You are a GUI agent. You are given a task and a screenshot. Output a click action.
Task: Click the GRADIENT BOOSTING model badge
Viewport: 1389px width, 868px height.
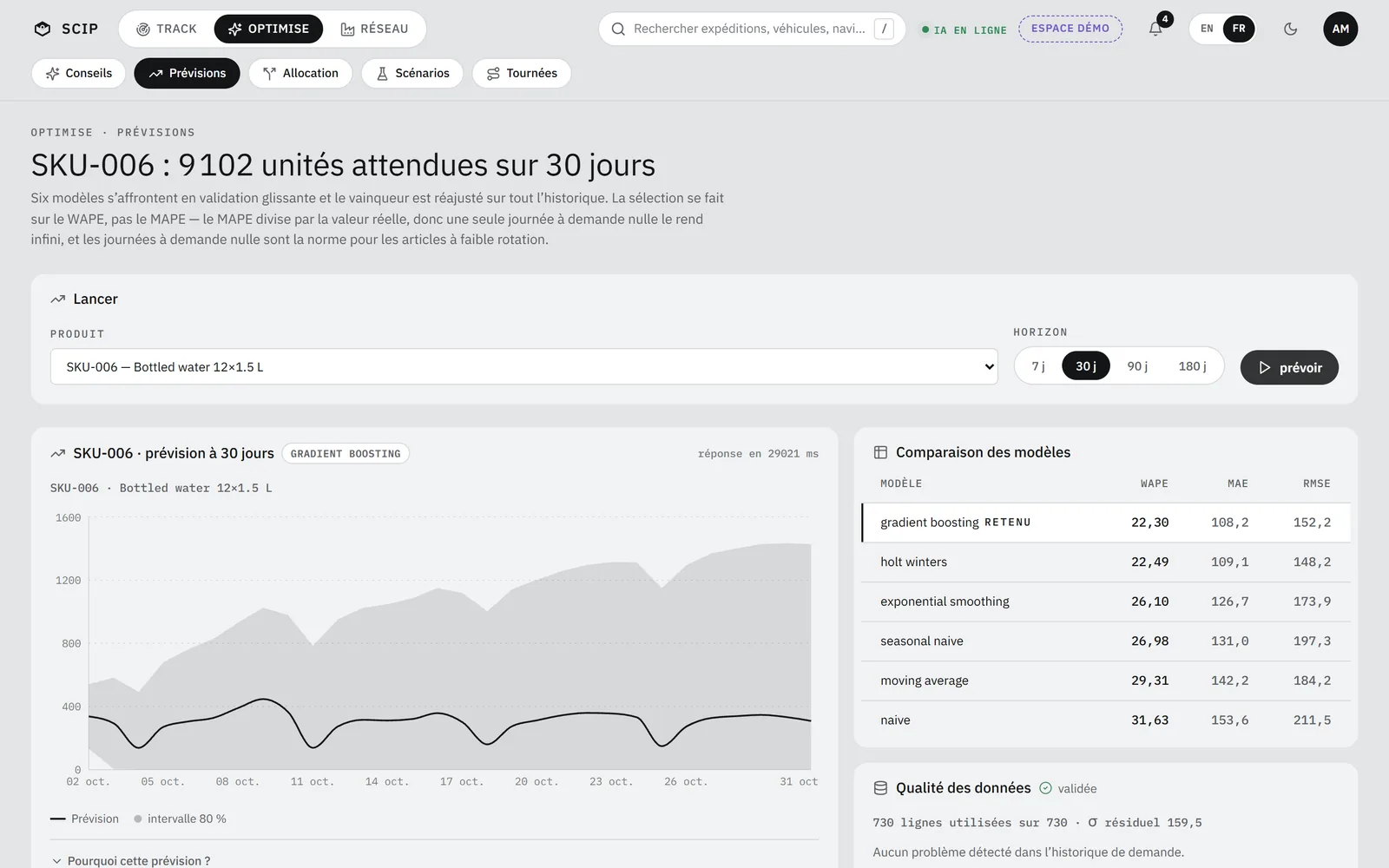(x=346, y=453)
